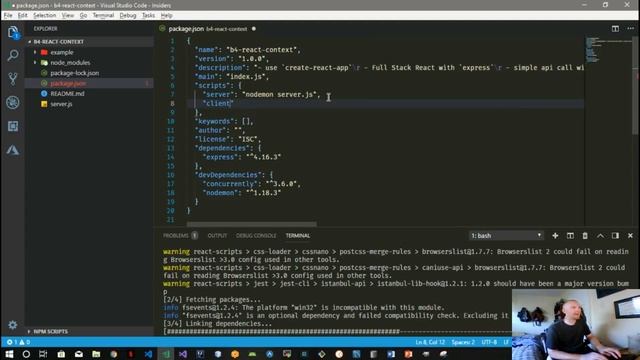Screen dimensions: 640x360
Task: Create a new terminal with plus icon
Action: point(555,236)
